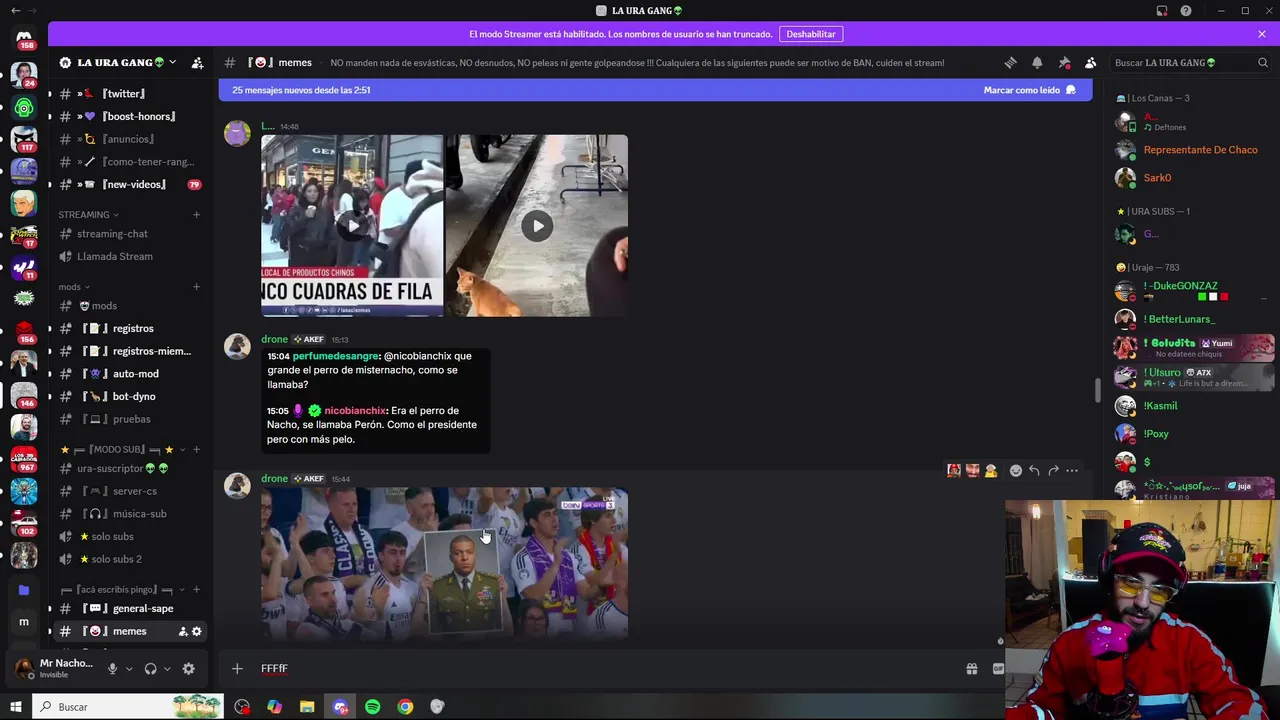The width and height of the screenshot is (1280, 720).
Task: Open Copilot from taskbar
Action: pyautogui.click(x=274, y=707)
